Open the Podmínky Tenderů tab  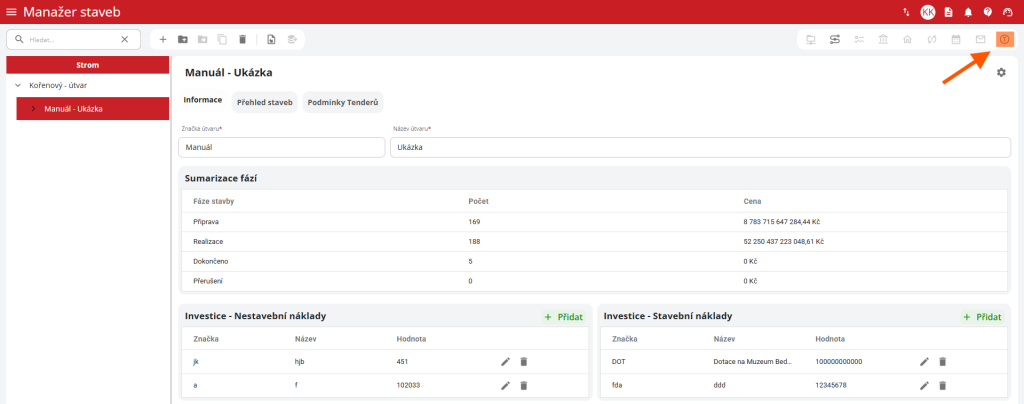pos(343,102)
